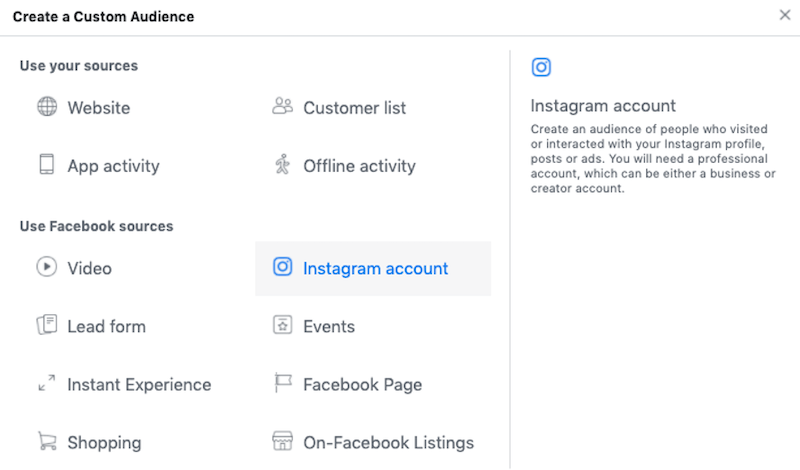
Task: Close the Create a Custom Audience dialog
Action: pyautogui.click(x=784, y=16)
